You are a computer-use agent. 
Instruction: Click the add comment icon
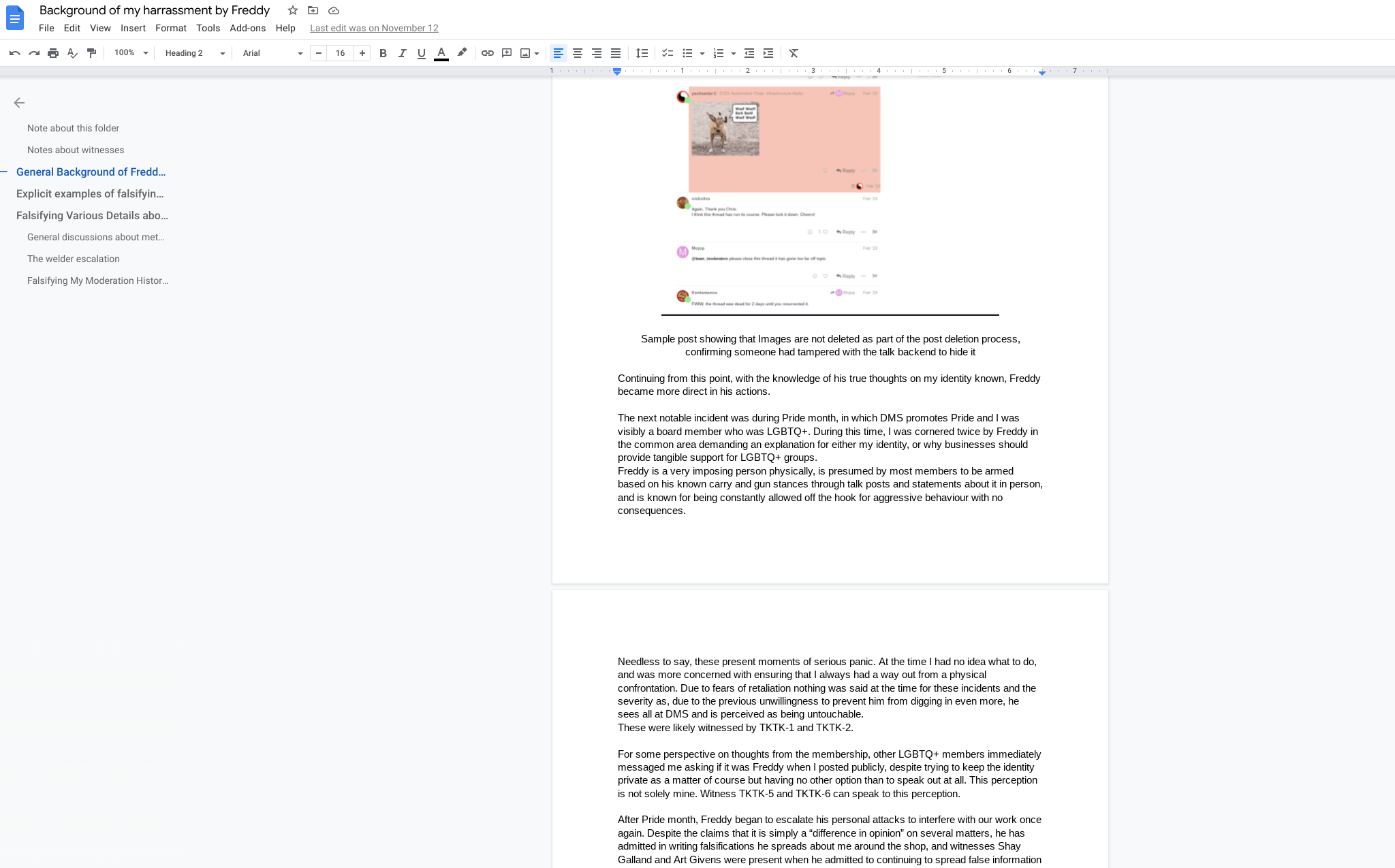(506, 53)
